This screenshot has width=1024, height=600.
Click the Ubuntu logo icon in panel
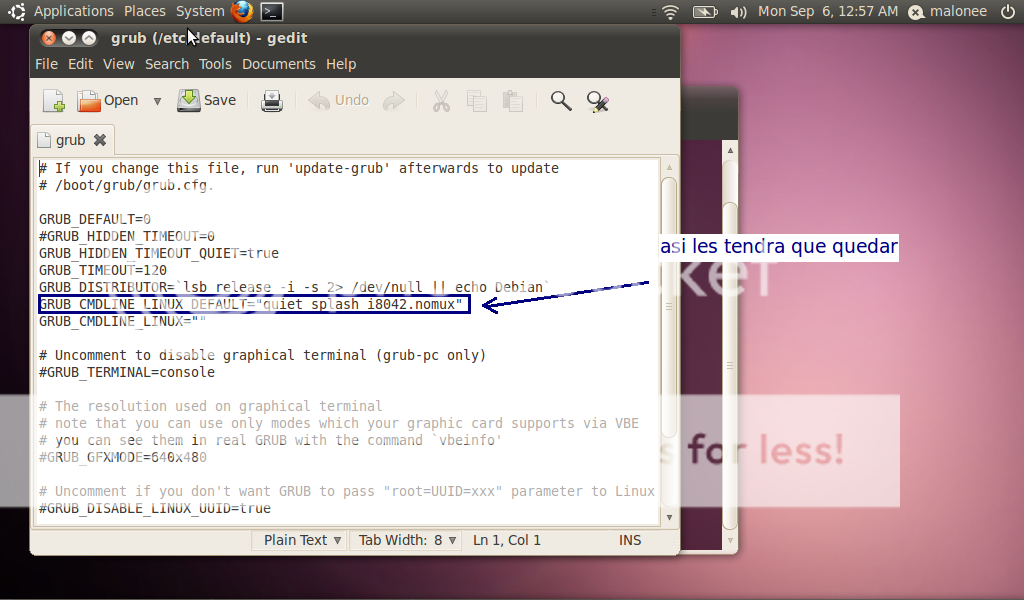click(16, 11)
